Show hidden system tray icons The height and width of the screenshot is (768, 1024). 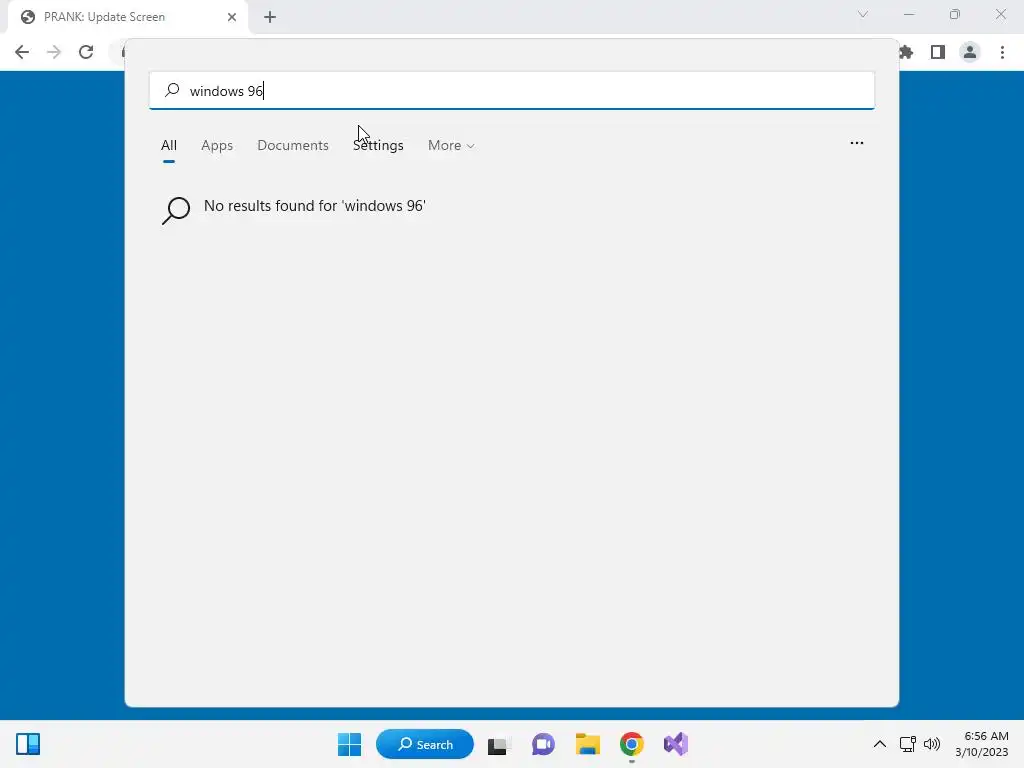[x=880, y=744]
